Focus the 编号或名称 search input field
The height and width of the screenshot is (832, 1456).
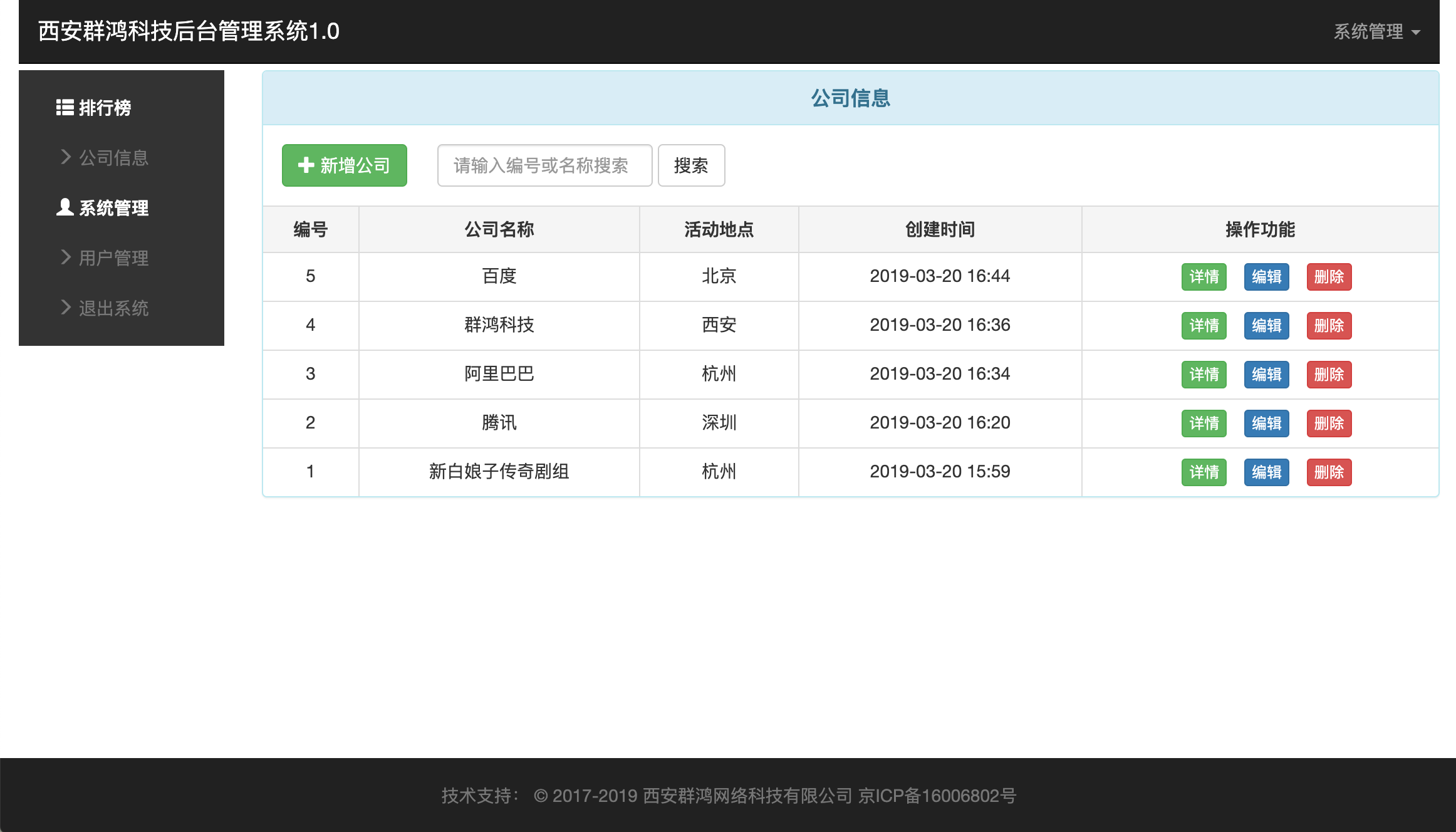click(x=544, y=165)
